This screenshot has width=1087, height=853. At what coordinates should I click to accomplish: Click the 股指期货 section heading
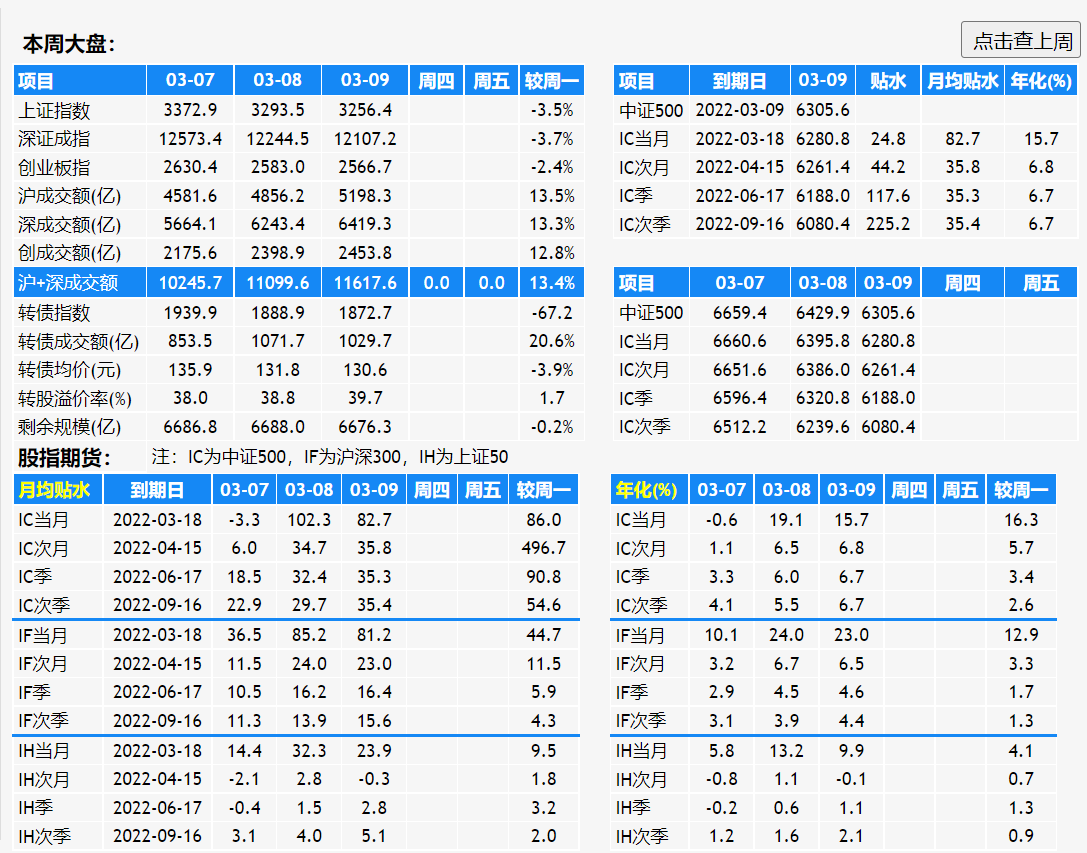pos(64,457)
